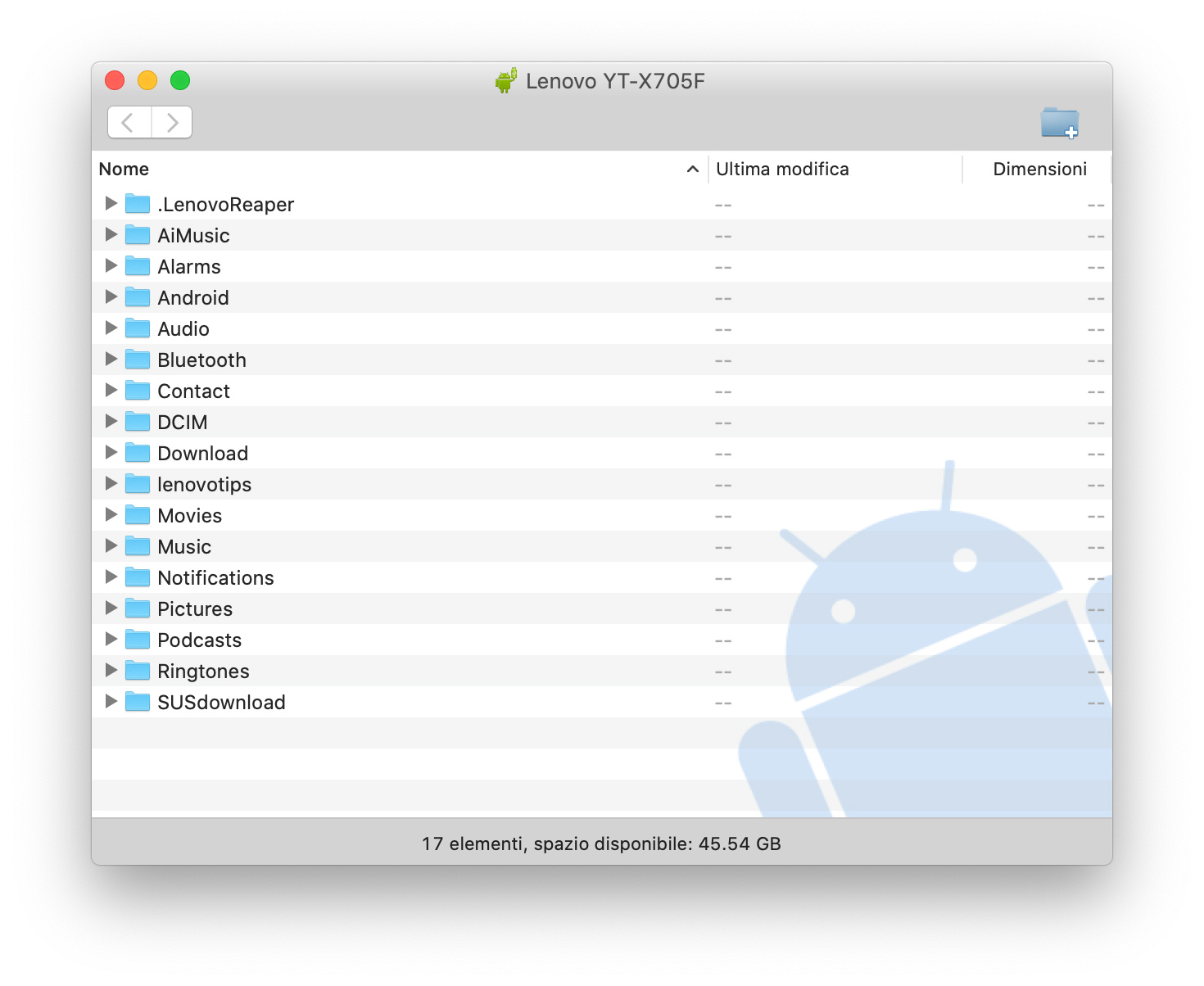Click the Podcasts folder icon
This screenshot has height=986, width=1204.
[138, 639]
